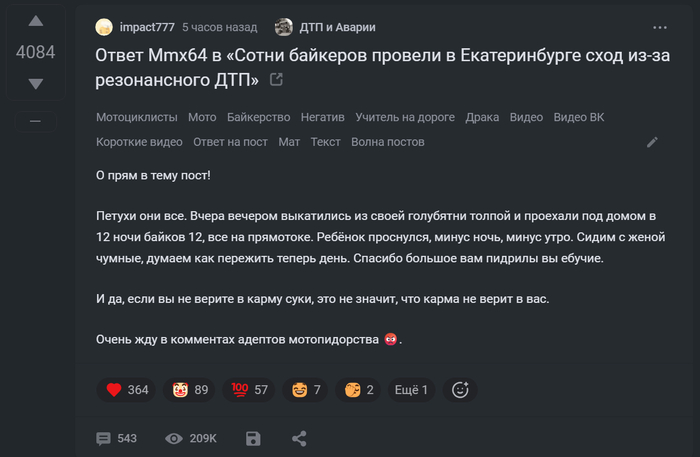This screenshot has height=457, width=700.
Task: Click the author avatar of impact777
Action: [105, 27]
